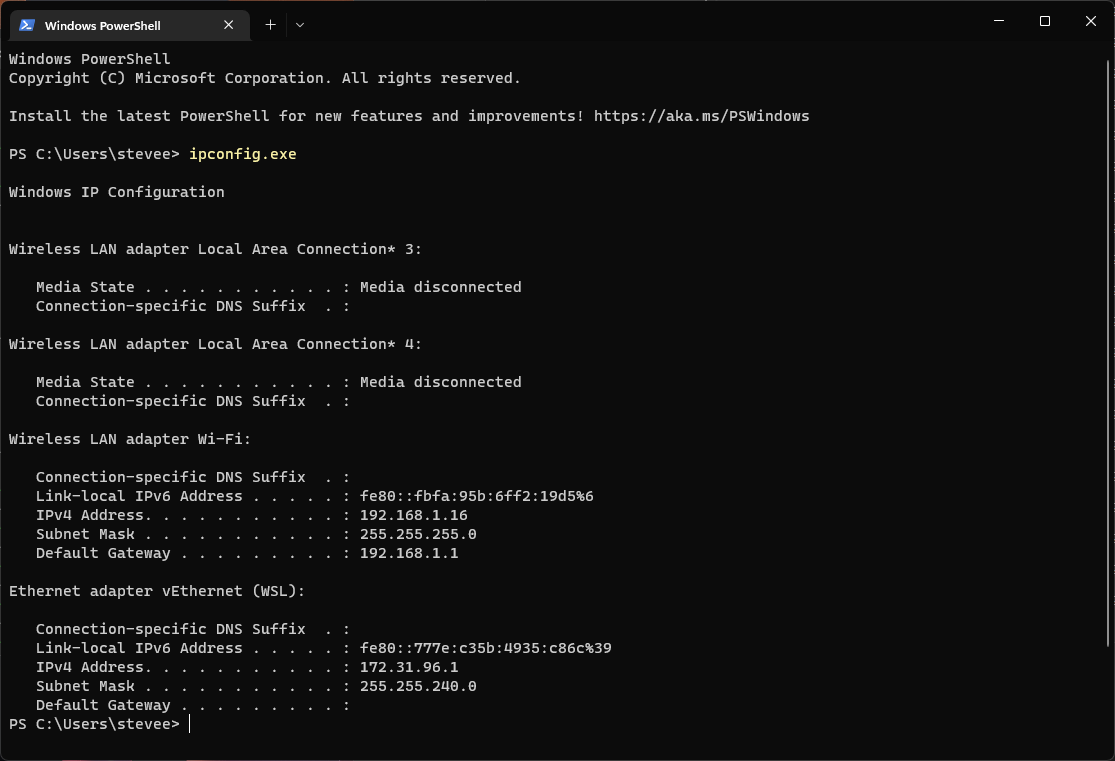Expand the new tab profile dropdown

(300, 25)
